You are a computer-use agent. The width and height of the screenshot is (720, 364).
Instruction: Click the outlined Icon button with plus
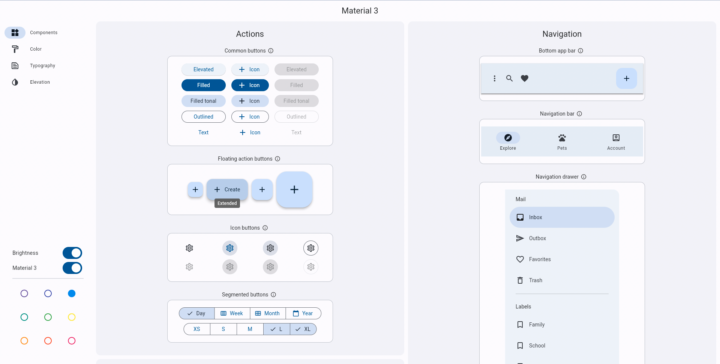tap(250, 117)
